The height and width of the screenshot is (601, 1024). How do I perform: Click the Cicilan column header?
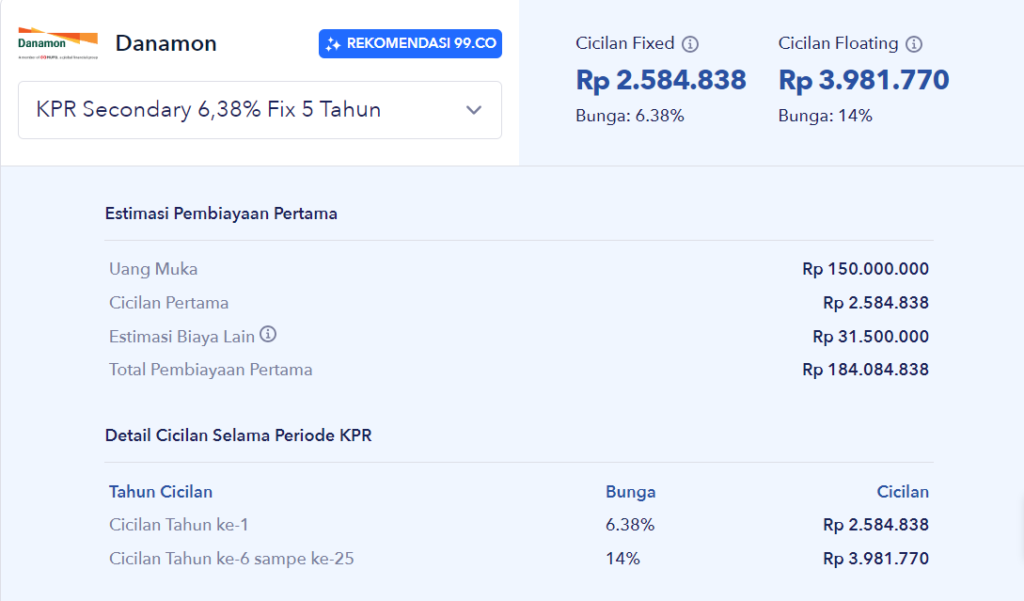pyautogui.click(x=902, y=491)
